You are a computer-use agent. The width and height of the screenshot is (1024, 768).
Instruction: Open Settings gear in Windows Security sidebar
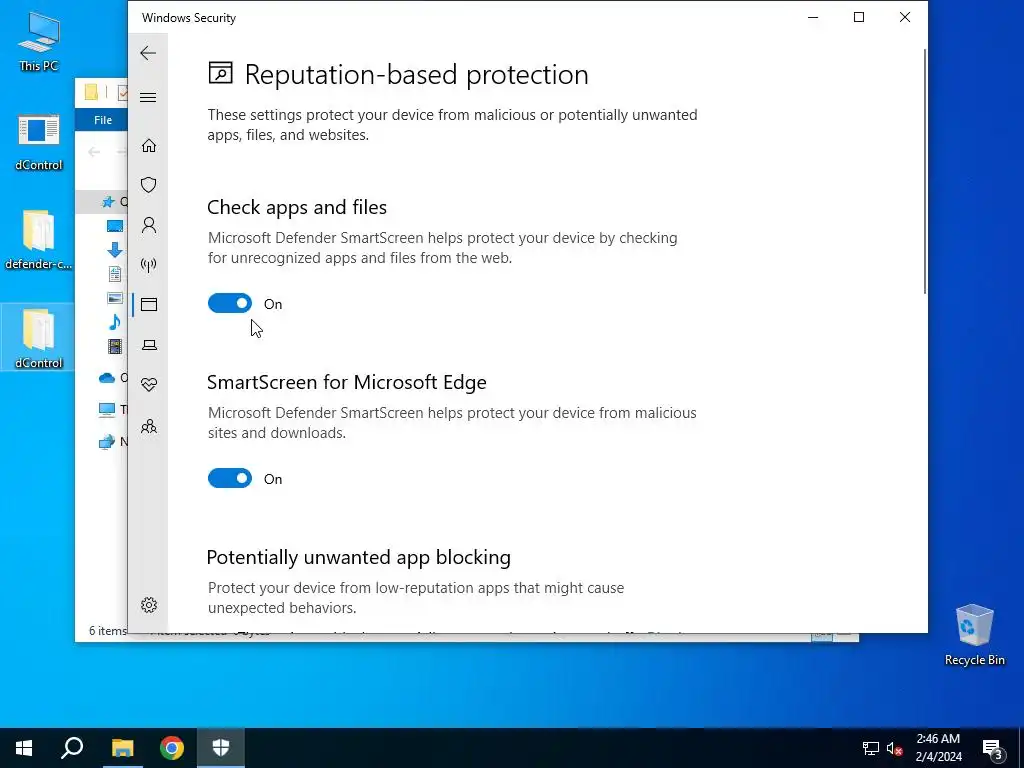coord(149,605)
